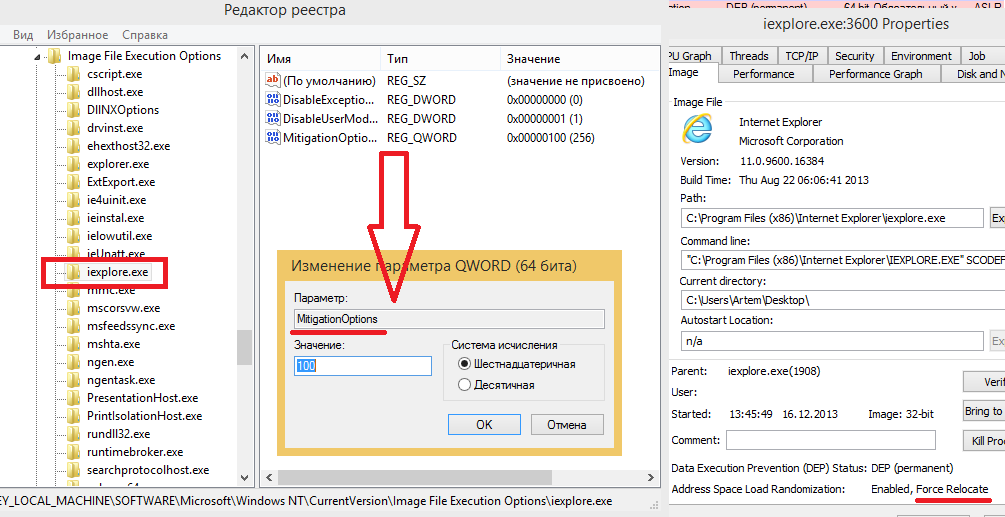Viewport: 1005px width, 517px height.
Task: Switch to the Performance tab
Action: point(763,74)
